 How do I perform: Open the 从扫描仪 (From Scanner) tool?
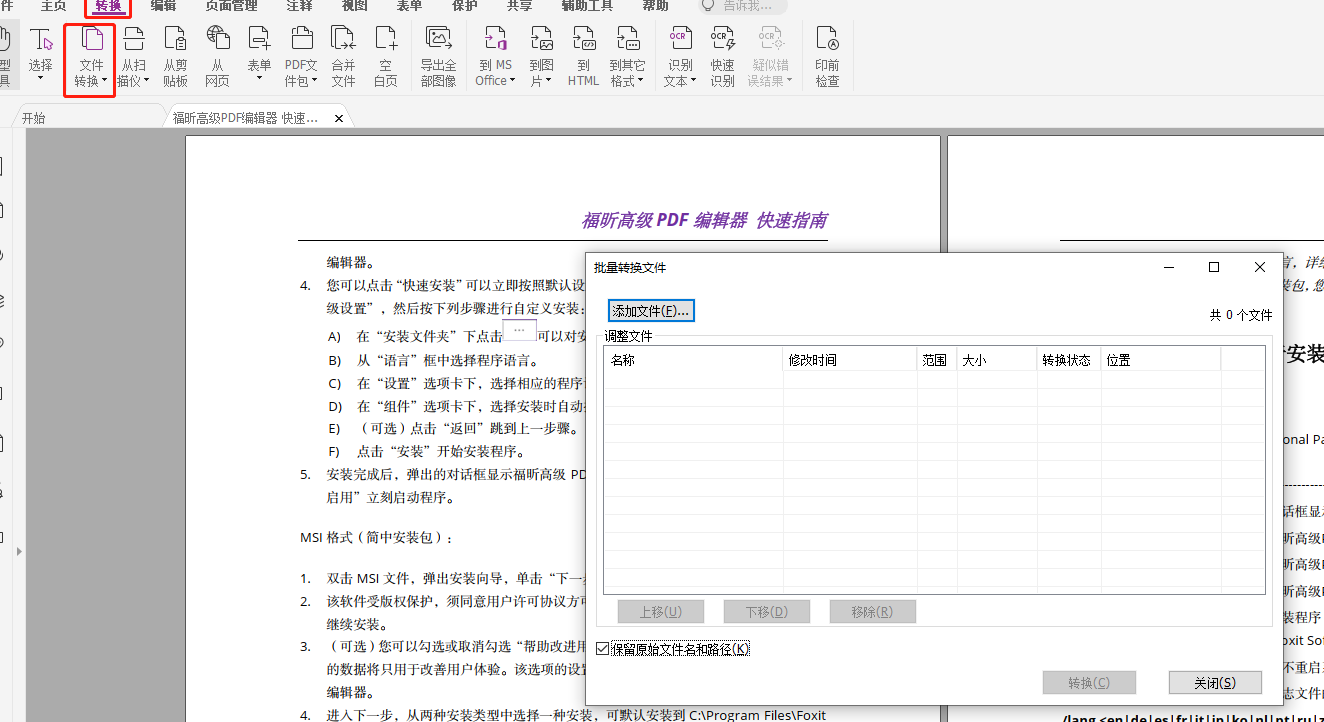click(x=133, y=57)
